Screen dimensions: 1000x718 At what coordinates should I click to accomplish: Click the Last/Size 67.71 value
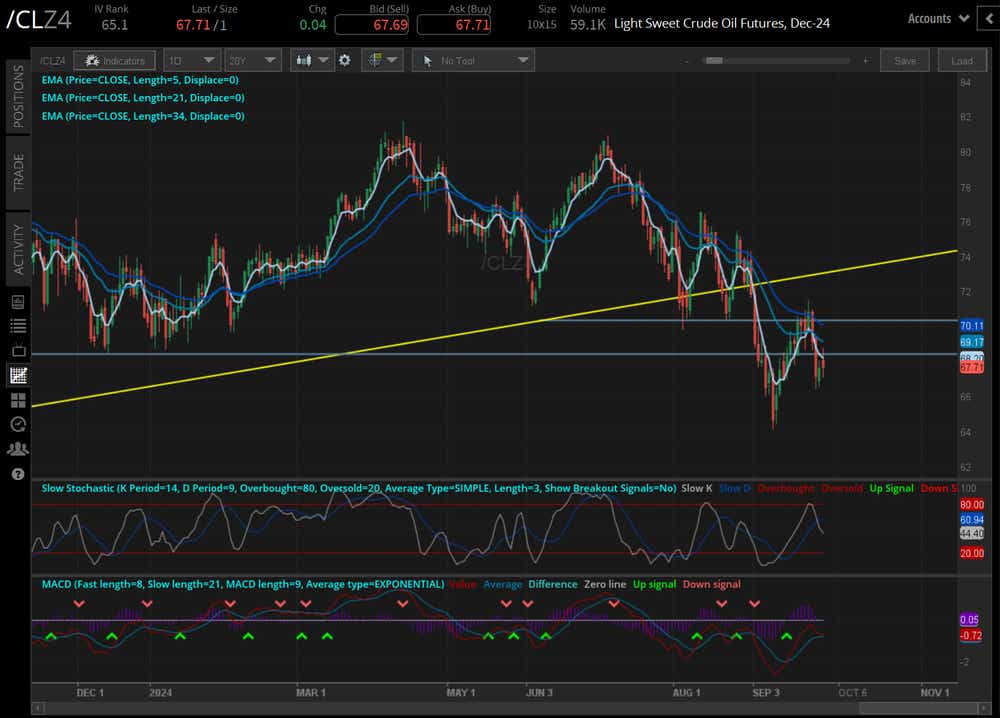pyautogui.click(x=193, y=25)
